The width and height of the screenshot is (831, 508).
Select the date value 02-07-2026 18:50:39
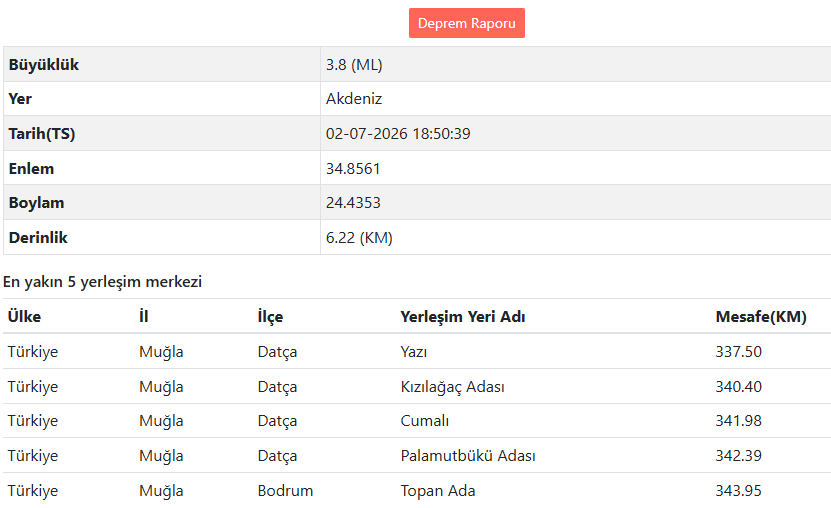point(398,133)
